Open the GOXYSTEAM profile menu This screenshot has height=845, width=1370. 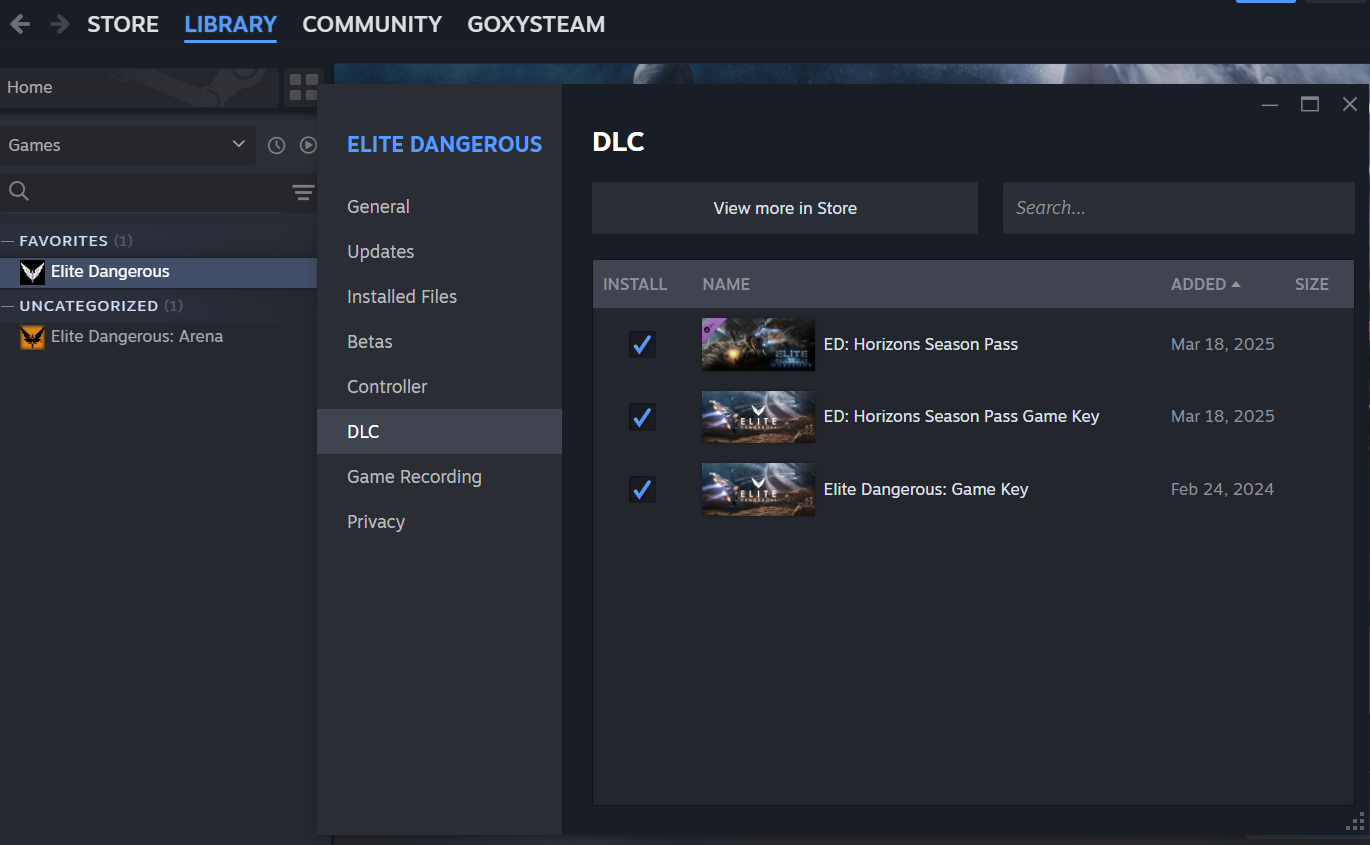[x=536, y=24]
